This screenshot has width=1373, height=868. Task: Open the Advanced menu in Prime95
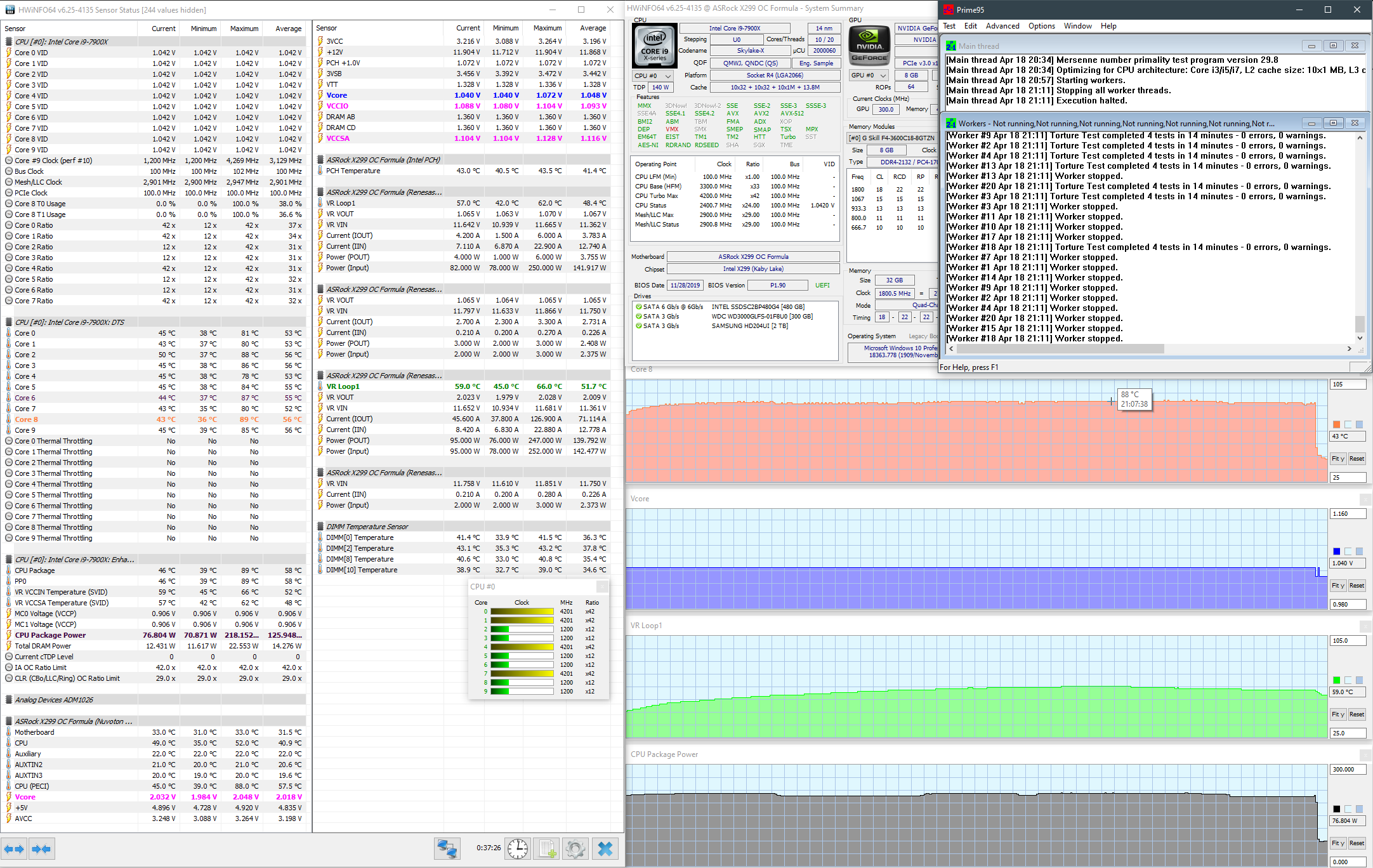(x=1002, y=26)
